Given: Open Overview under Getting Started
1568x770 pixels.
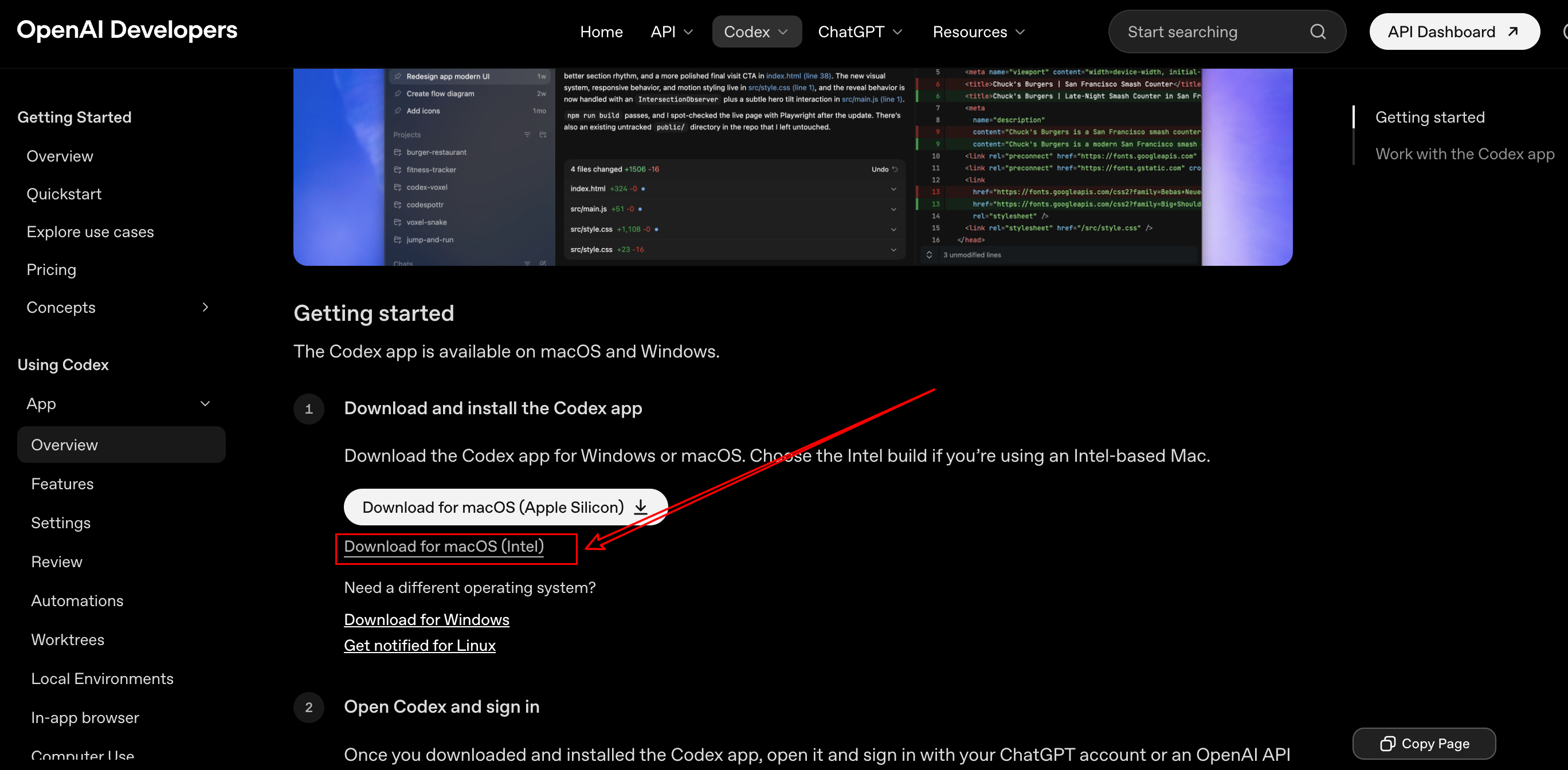Looking at the screenshot, I should pyautogui.click(x=60, y=156).
